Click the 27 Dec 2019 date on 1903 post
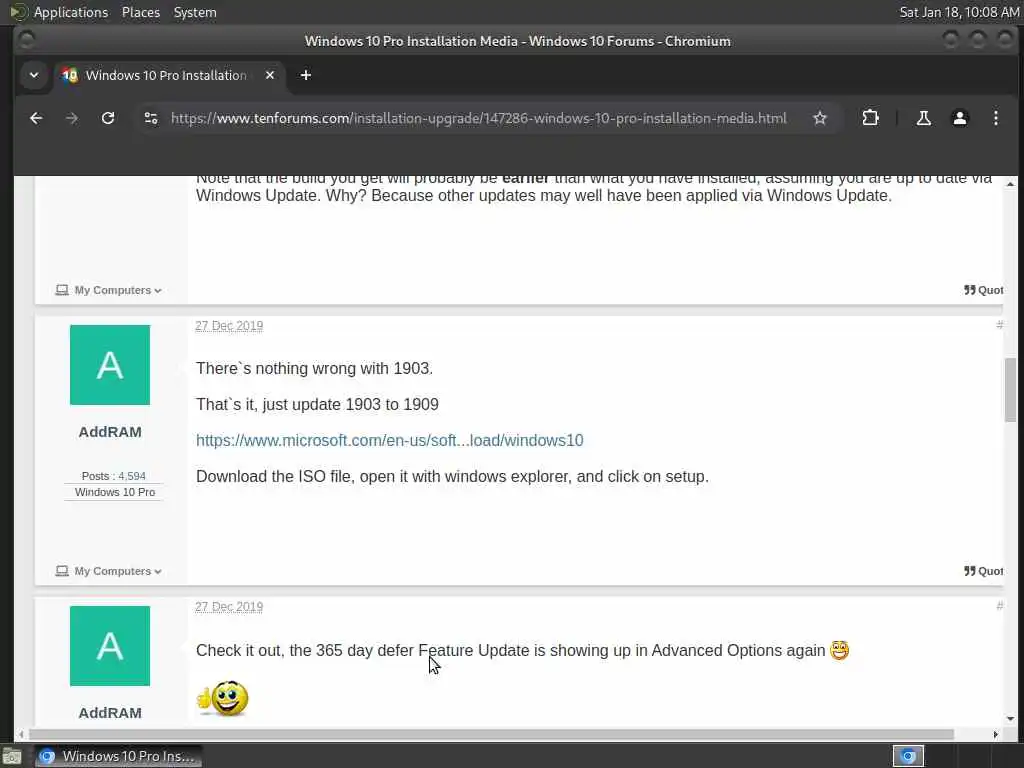 (229, 326)
